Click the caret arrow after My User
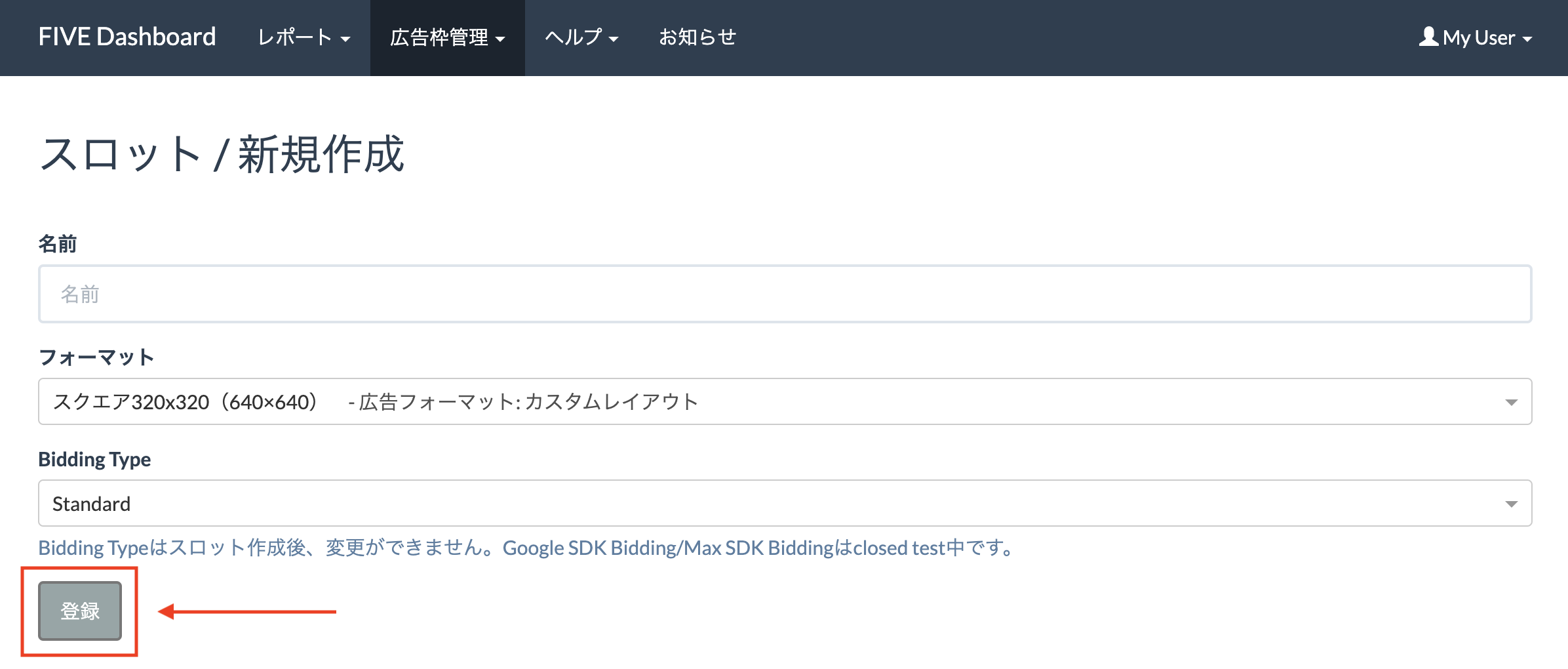 [x=1527, y=39]
